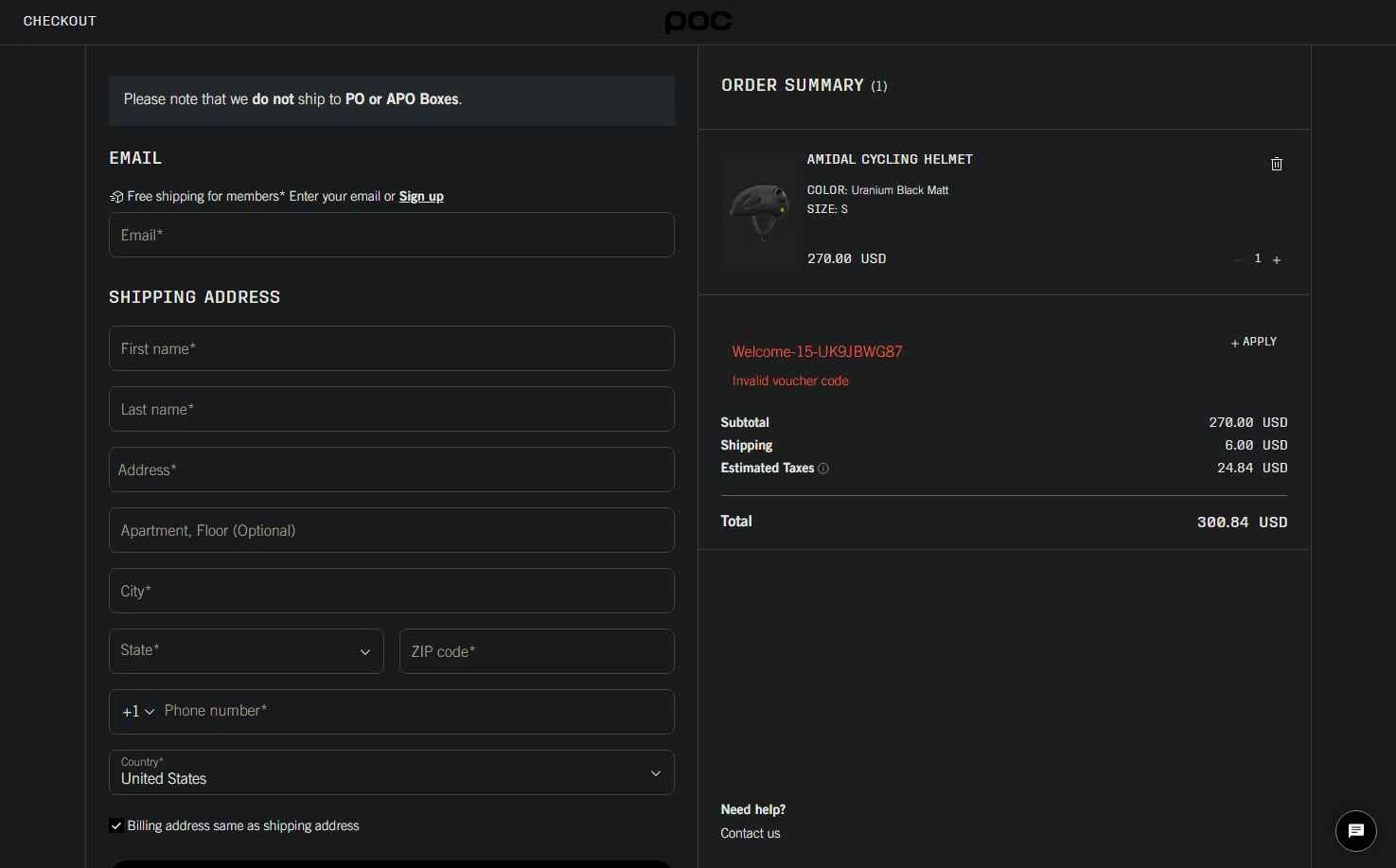The height and width of the screenshot is (868, 1396).
Task: Click the 300.84 USD total value
Action: point(1242,523)
